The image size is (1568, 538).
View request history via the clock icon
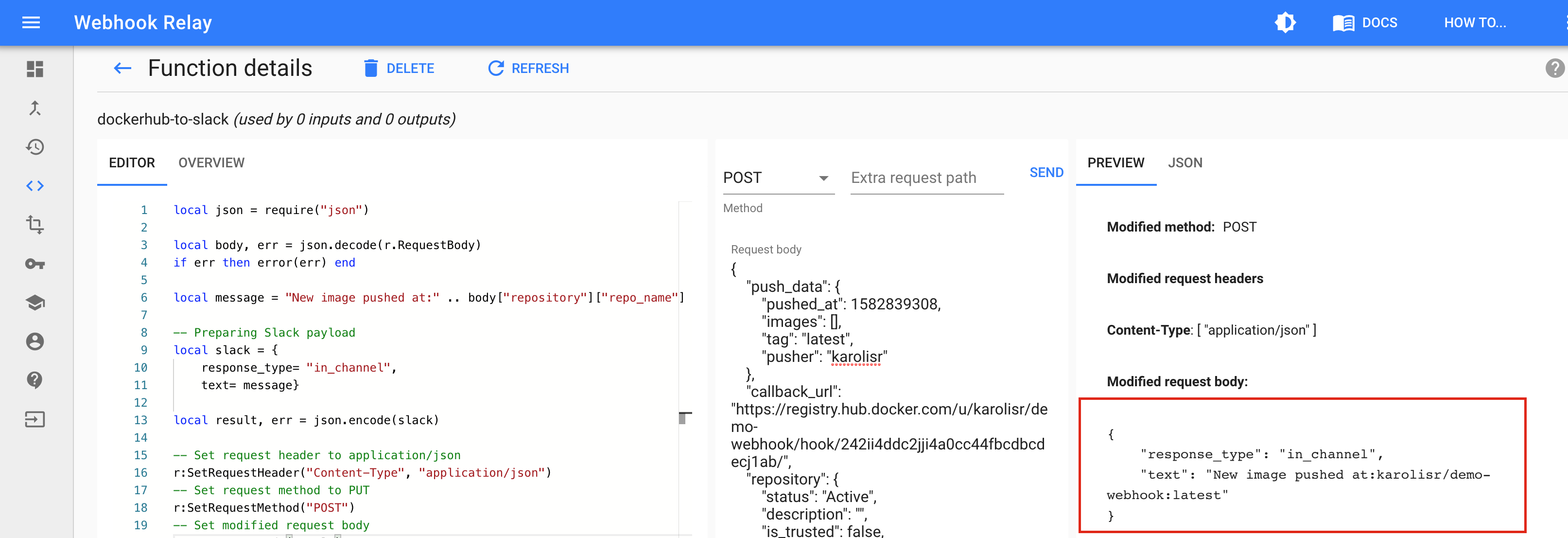point(35,147)
